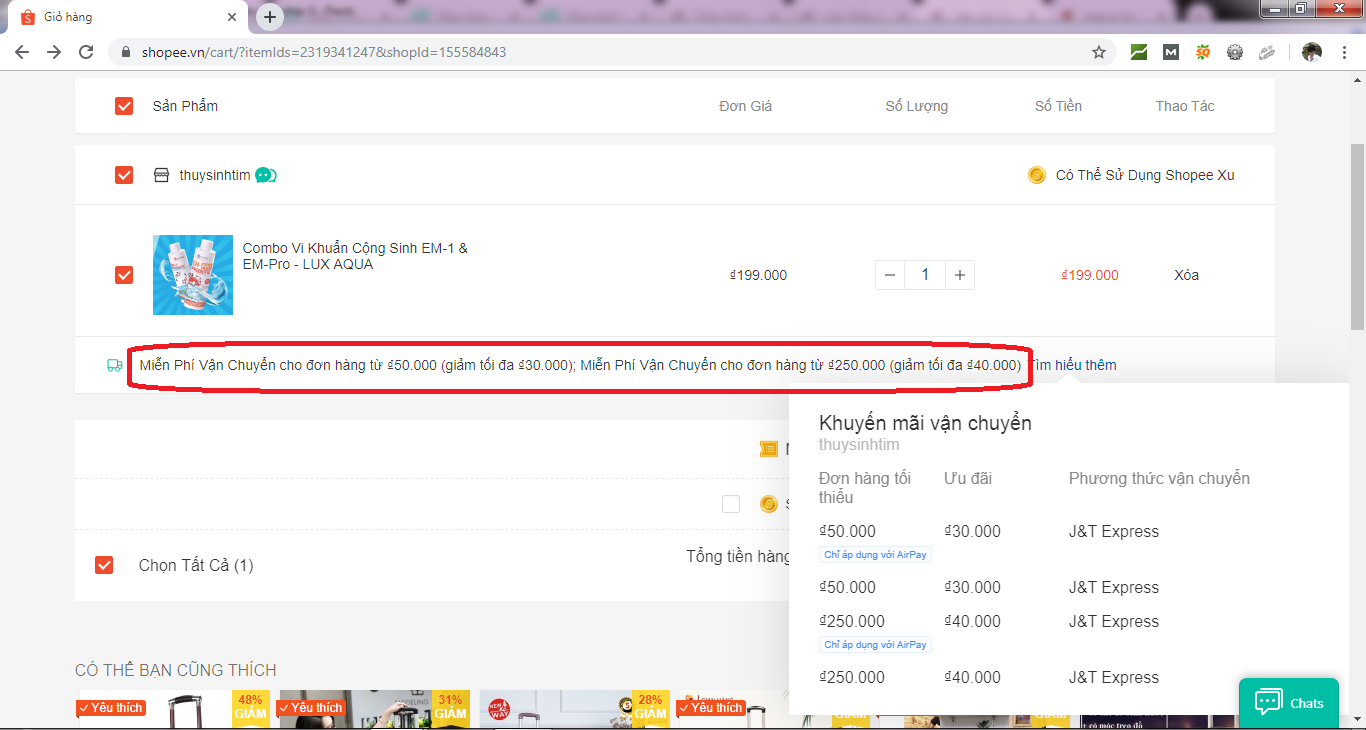Click the first AirPay-only badge under ₫50.000
Viewport: 1366px width, 730px height.
click(875, 554)
